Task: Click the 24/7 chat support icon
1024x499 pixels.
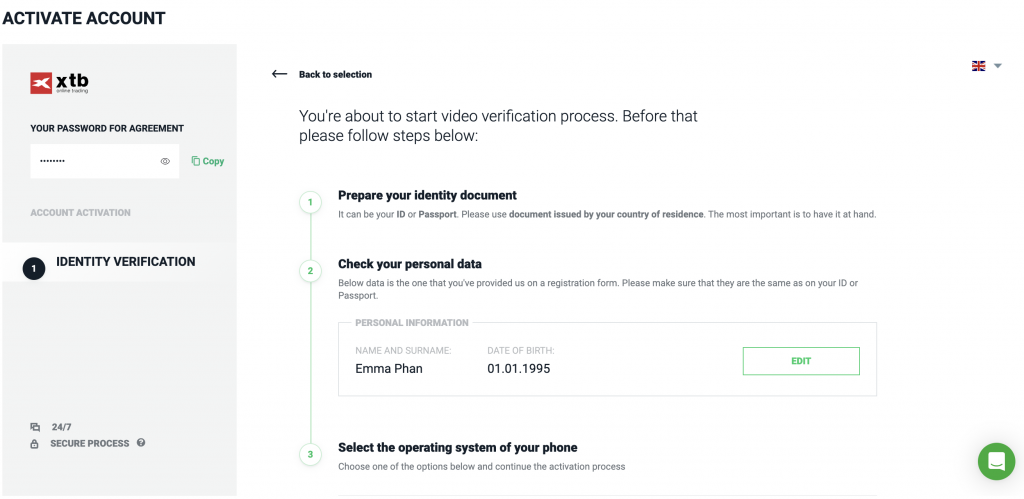Action: click(35, 427)
